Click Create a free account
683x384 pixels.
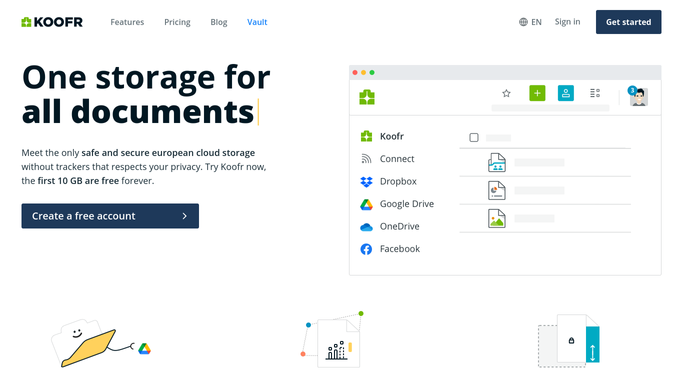(110, 216)
